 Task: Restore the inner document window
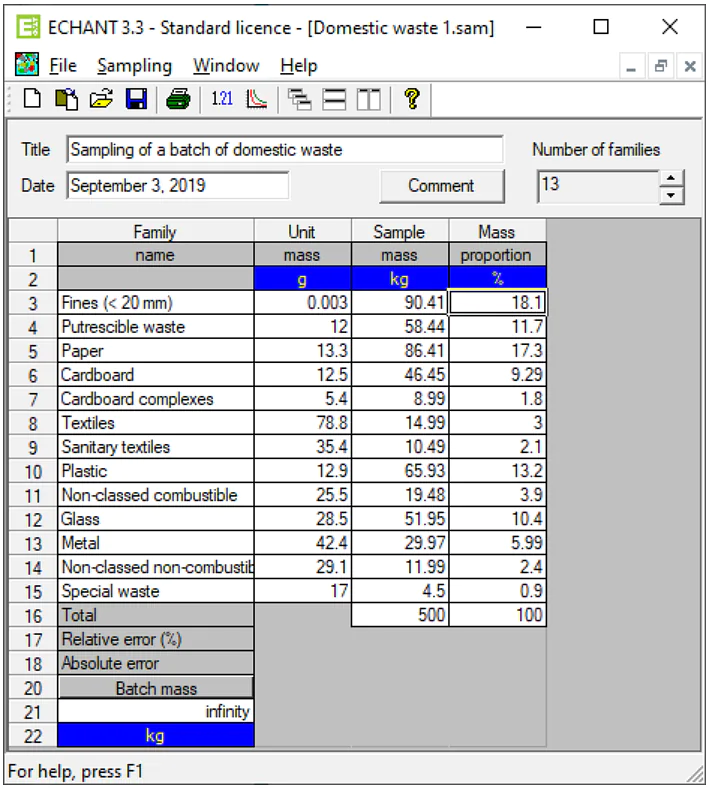tap(660, 66)
